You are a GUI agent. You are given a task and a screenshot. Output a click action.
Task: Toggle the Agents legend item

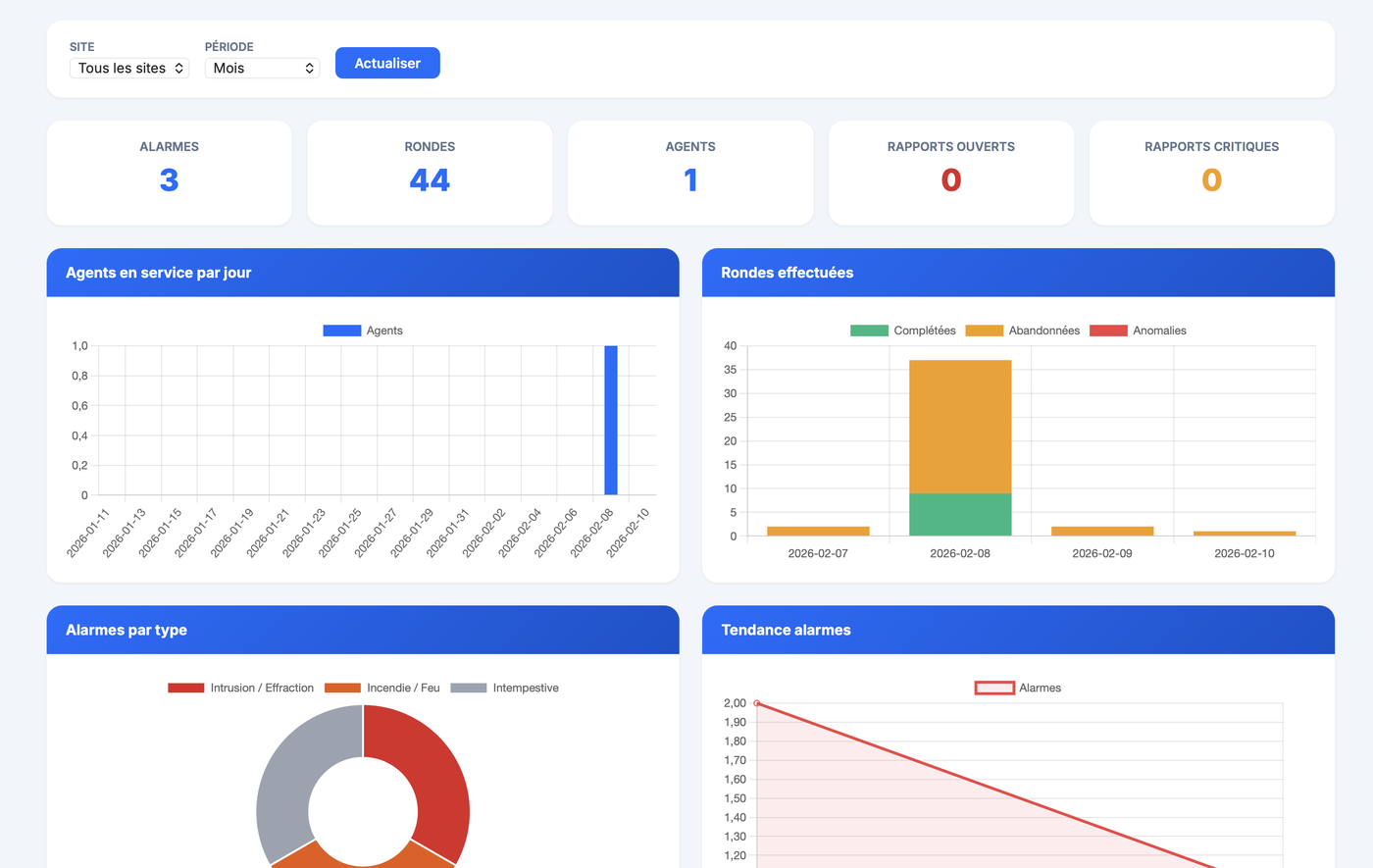363,331
